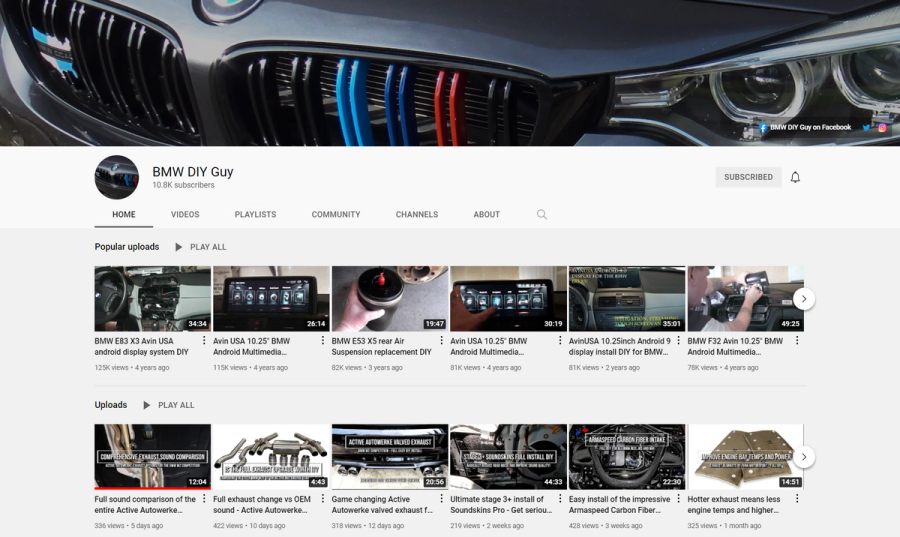900x537 pixels.
Task: Open the 20:56 valved exhaust thumbnail
Action: tap(390, 457)
